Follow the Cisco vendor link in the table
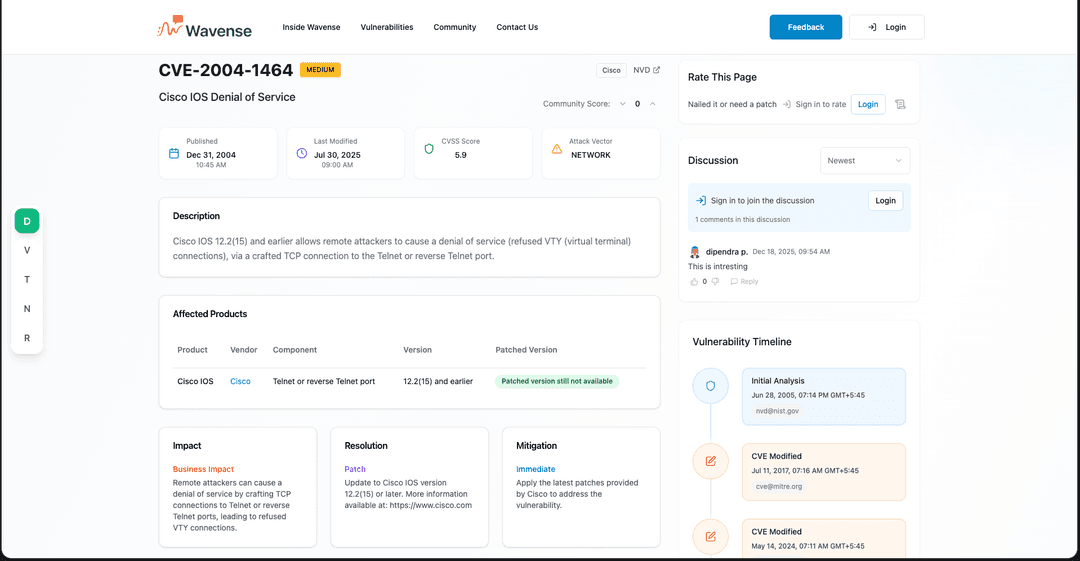Viewport: 1080px width, 561px height. pos(240,381)
